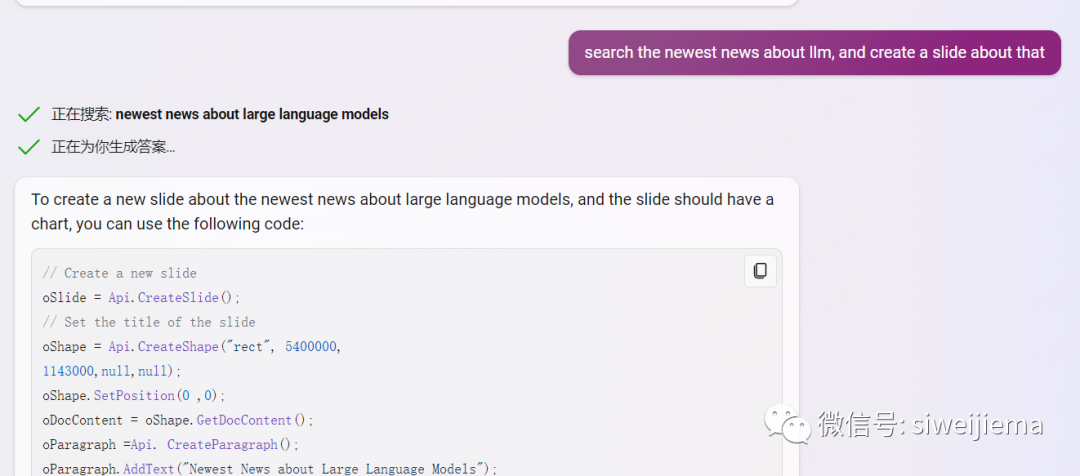Click the 'oSlide = Api.CreateSlide();' code line
Viewport: 1080px width, 476px height.
pyautogui.click(x=141, y=298)
